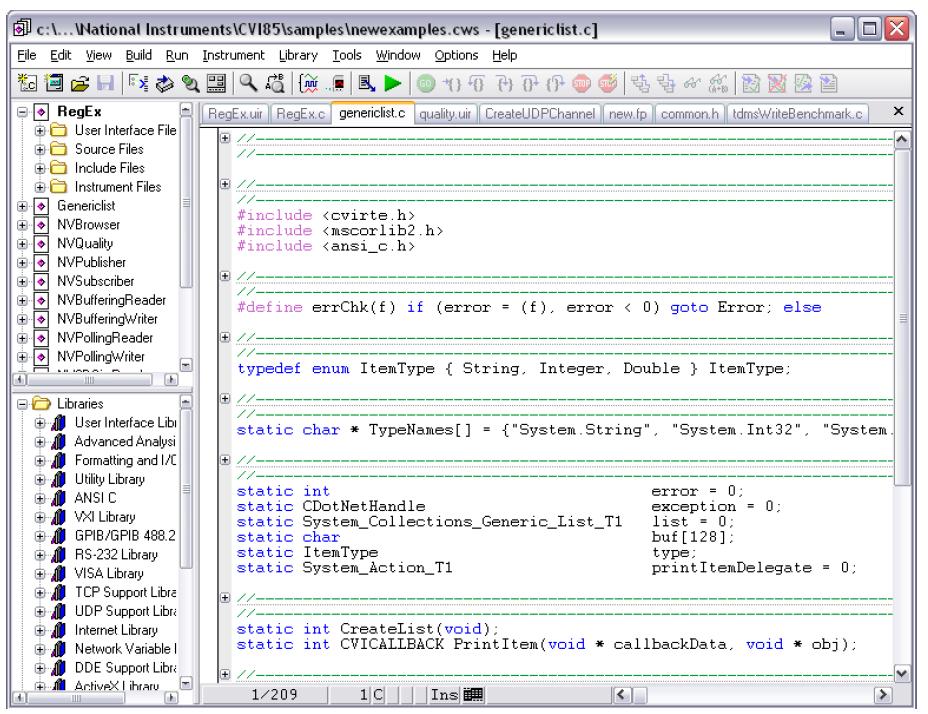The height and width of the screenshot is (714, 928).
Task: Click the new user interface file icon
Action: tap(54, 83)
